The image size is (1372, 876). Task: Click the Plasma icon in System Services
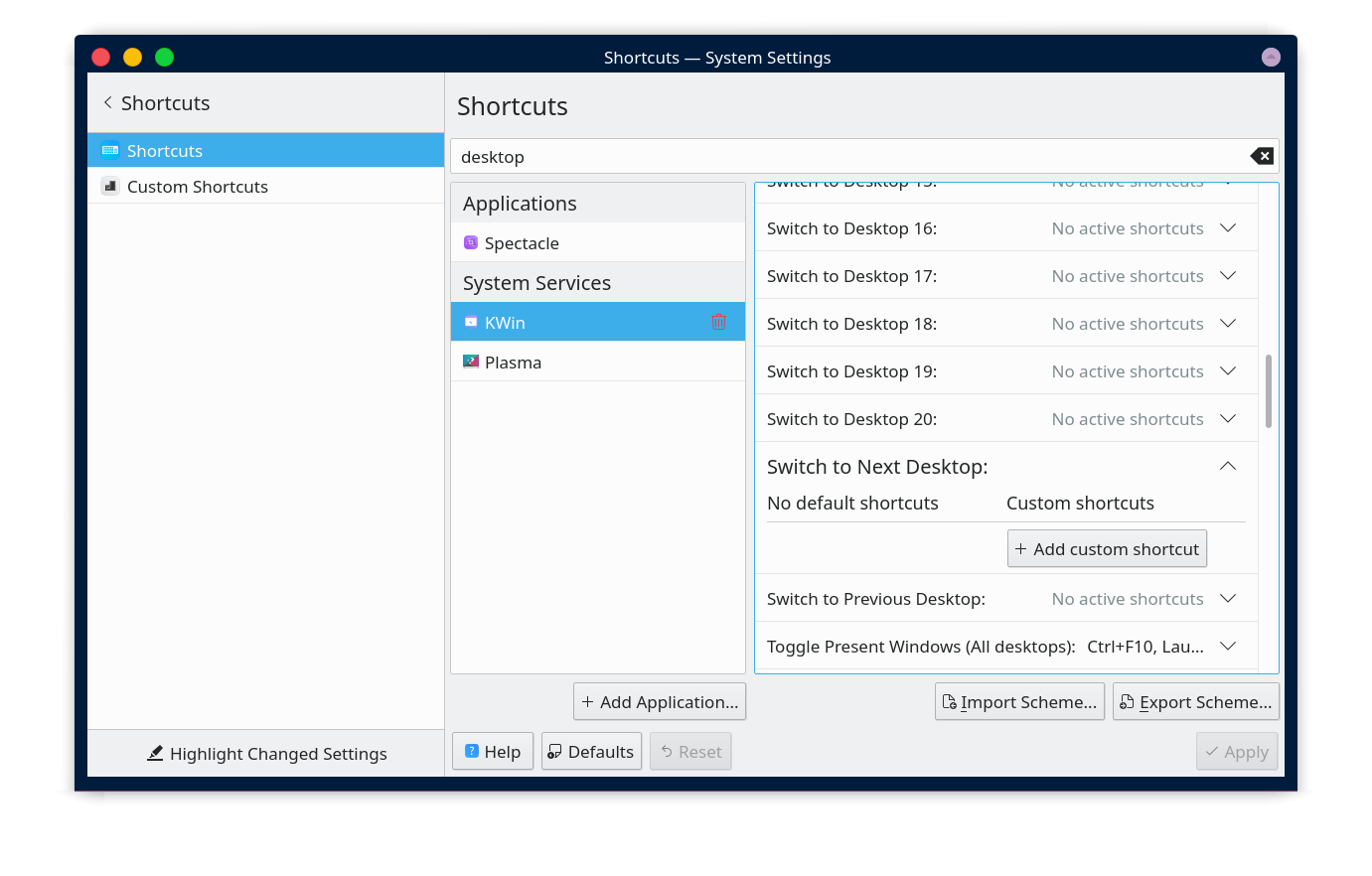471,362
